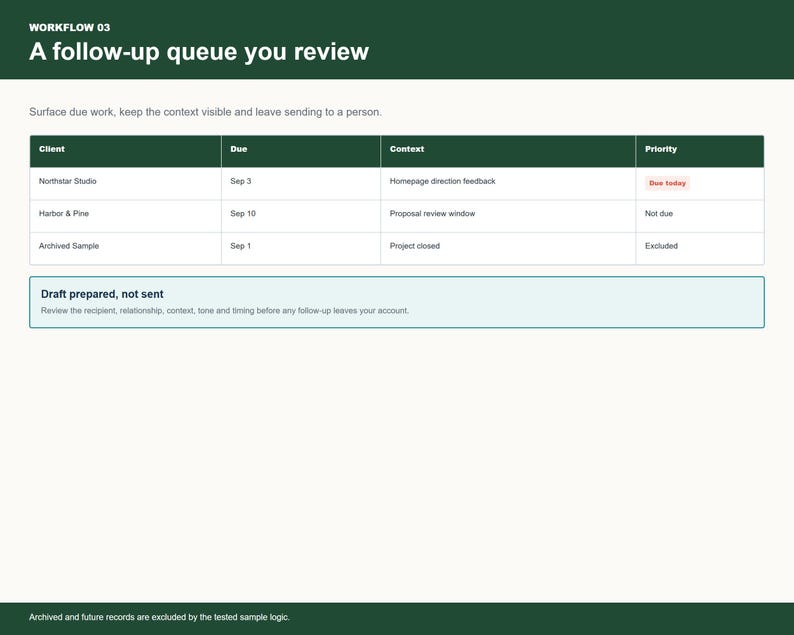
Task: Click the WORKFLOW 03 label
Action: pyautogui.click(x=69, y=27)
